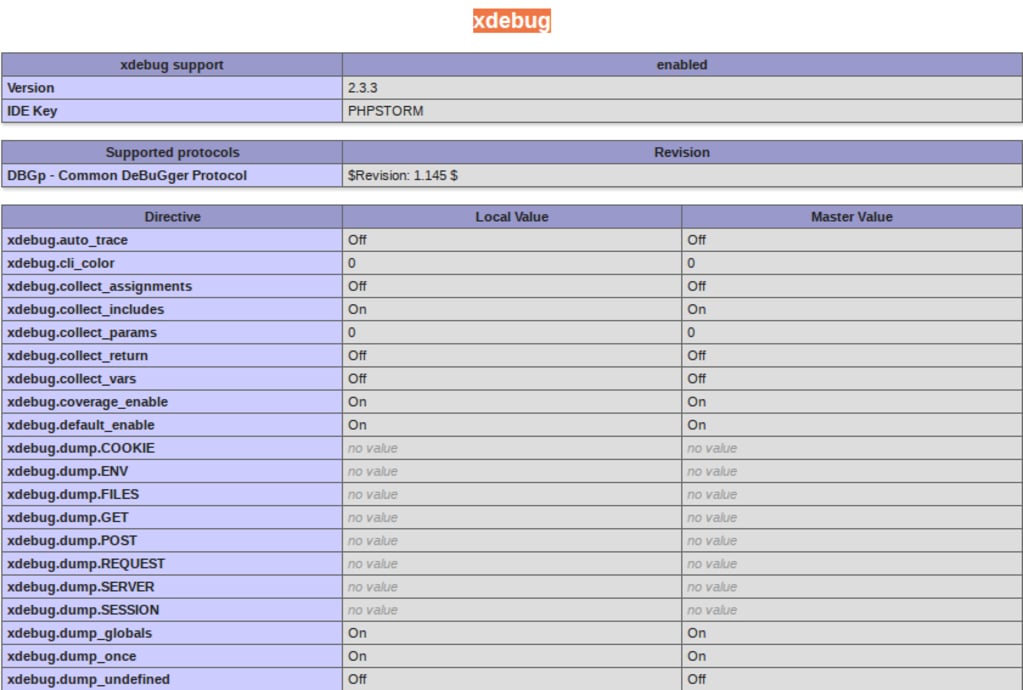Click the local "no value" for xdebug.dump.SERVER
This screenshot has height=690, width=1023.
(x=373, y=587)
